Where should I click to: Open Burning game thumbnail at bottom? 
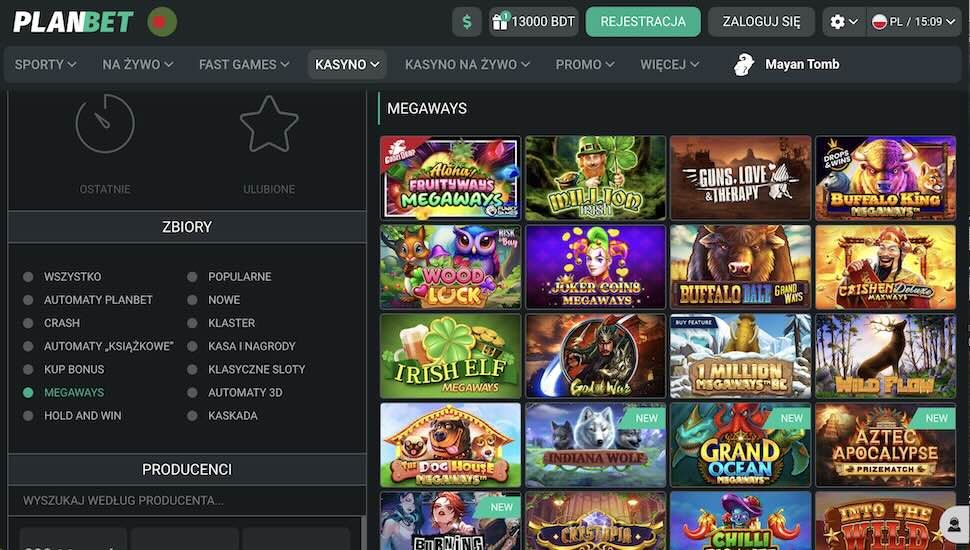(450, 521)
